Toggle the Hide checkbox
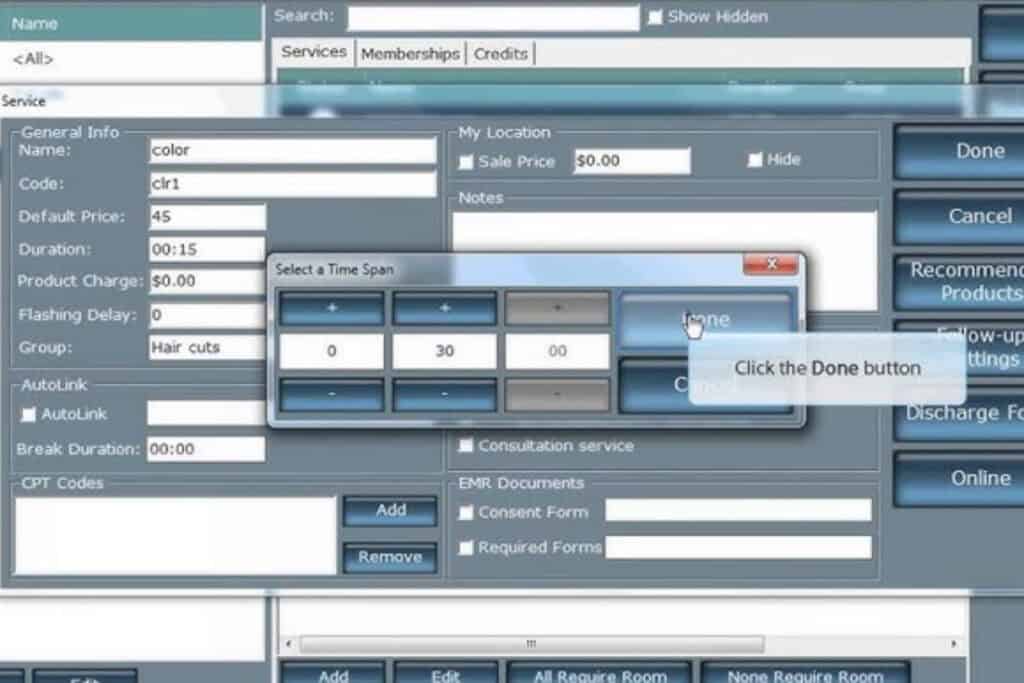 [755, 160]
